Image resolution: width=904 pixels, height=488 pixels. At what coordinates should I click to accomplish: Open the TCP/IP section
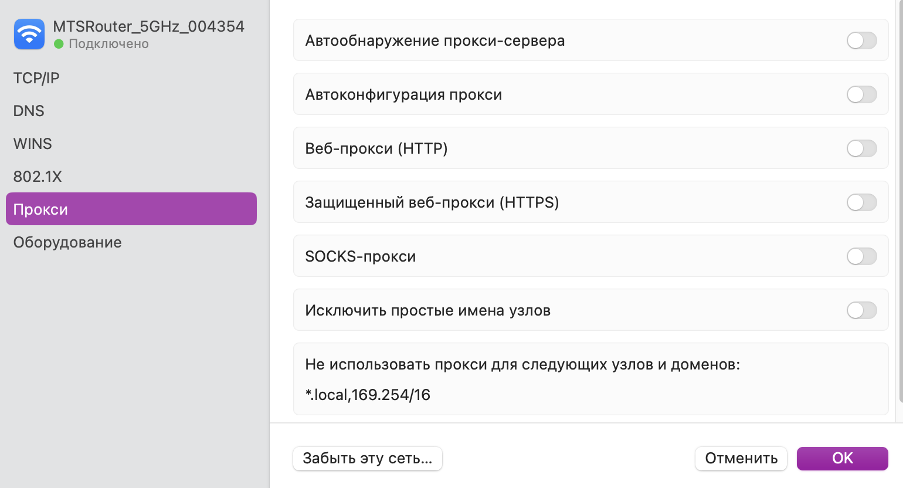131,78
